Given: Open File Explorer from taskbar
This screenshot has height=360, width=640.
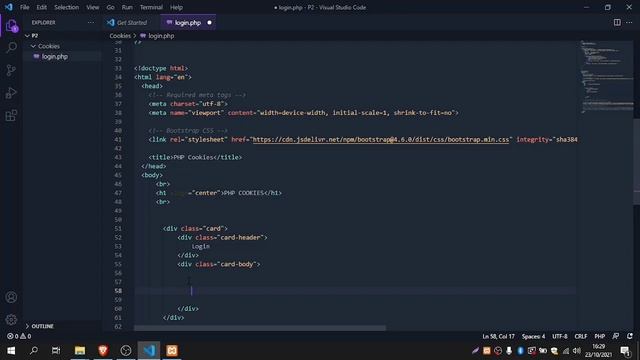Looking at the screenshot, I should point(80,351).
